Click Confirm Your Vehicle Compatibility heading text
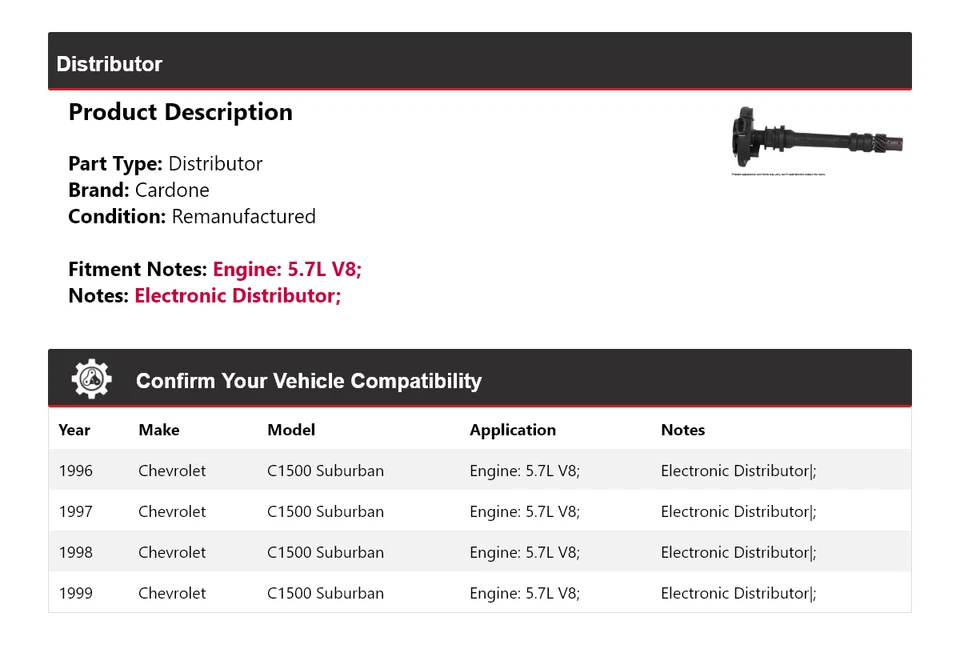Viewport: 960px width, 645px height. (x=308, y=381)
